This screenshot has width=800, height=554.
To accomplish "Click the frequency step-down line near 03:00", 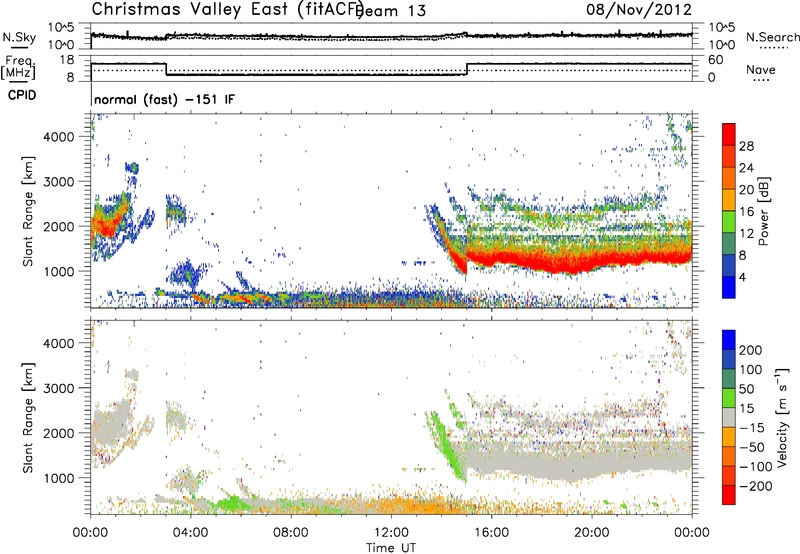I will click(x=166, y=69).
